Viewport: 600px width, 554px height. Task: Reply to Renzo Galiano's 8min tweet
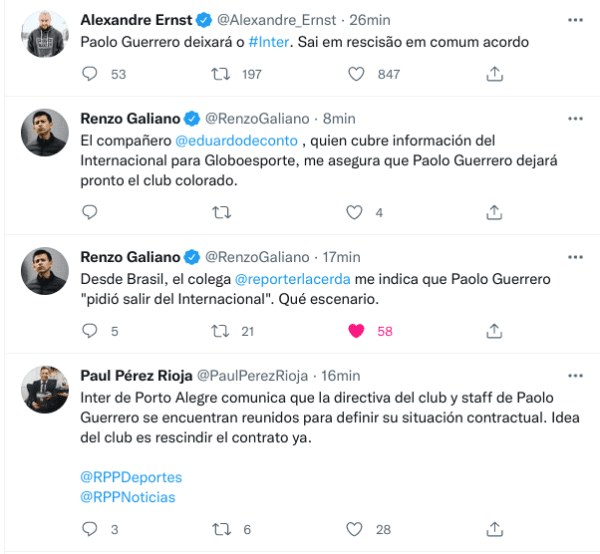coord(90,212)
